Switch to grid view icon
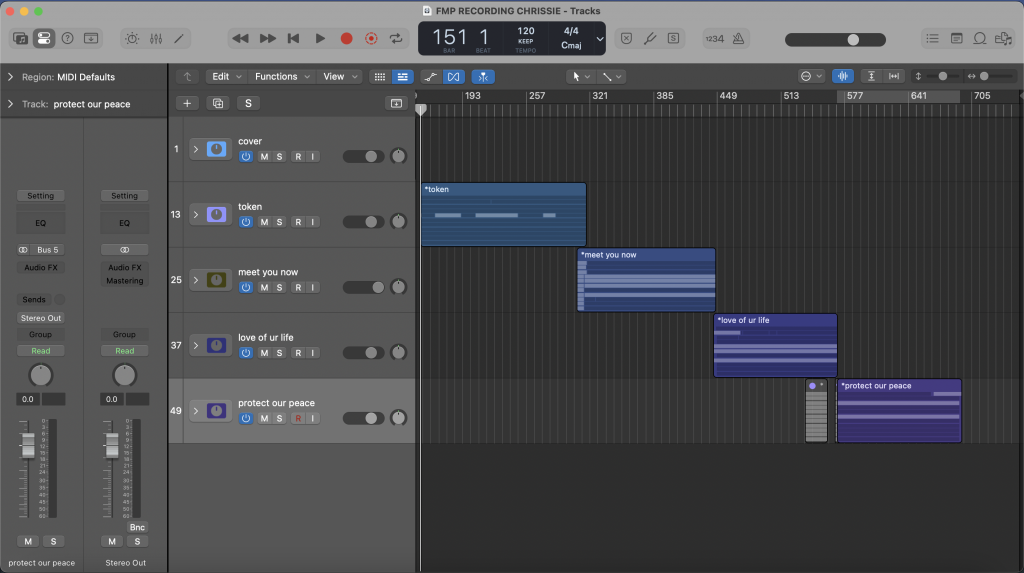Image resolution: width=1024 pixels, height=573 pixels. tap(379, 77)
